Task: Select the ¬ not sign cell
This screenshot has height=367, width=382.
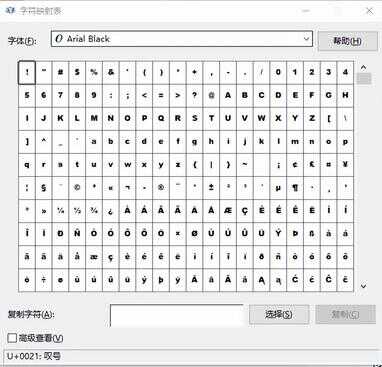Action: coord(128,188)
